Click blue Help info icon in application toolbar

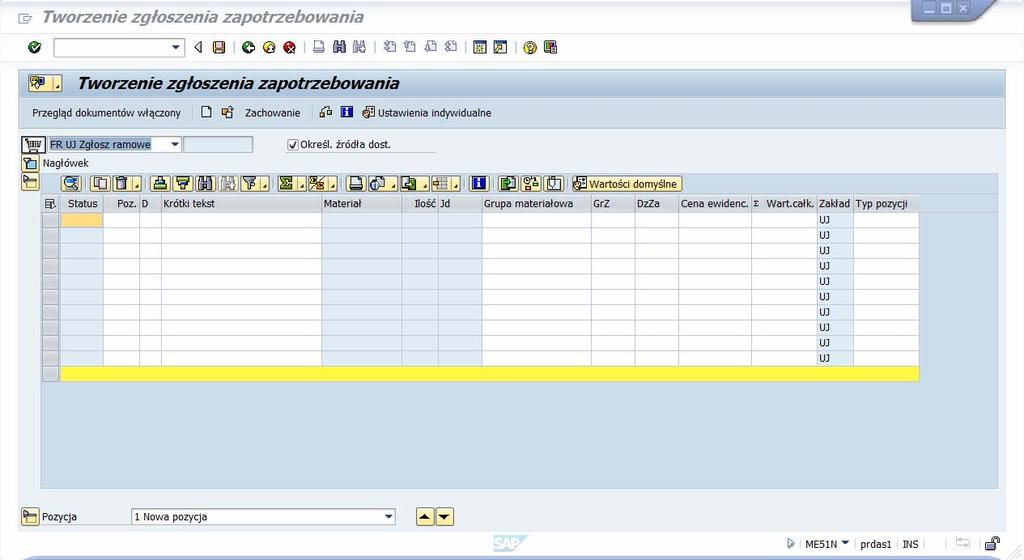point(347,112)
